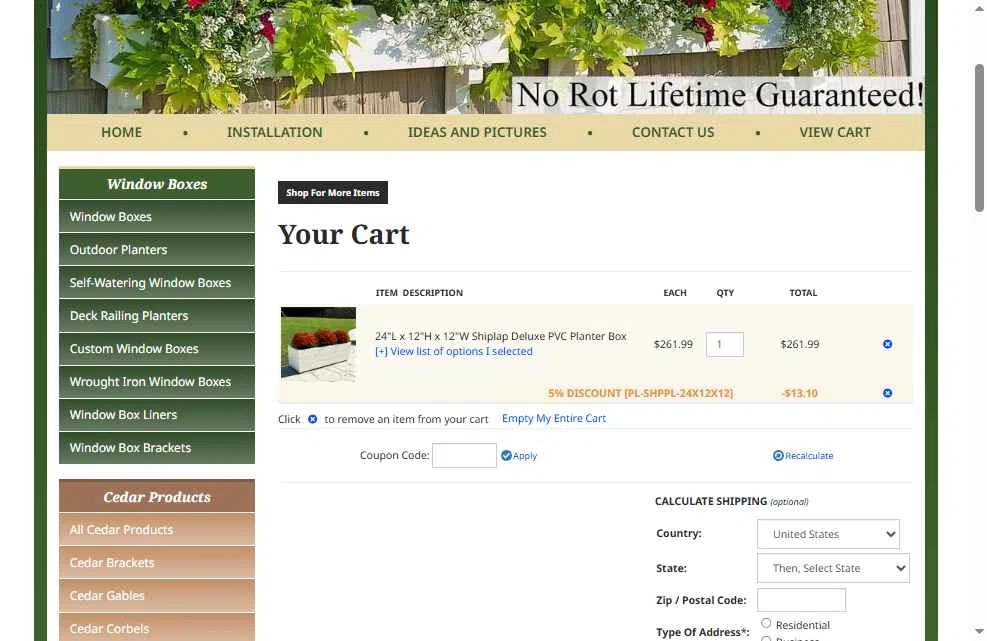Image resolution: width=987 pixels, height=641 pixels.
Task: Open VIEW CART in navigation
Action: (835, 132)
